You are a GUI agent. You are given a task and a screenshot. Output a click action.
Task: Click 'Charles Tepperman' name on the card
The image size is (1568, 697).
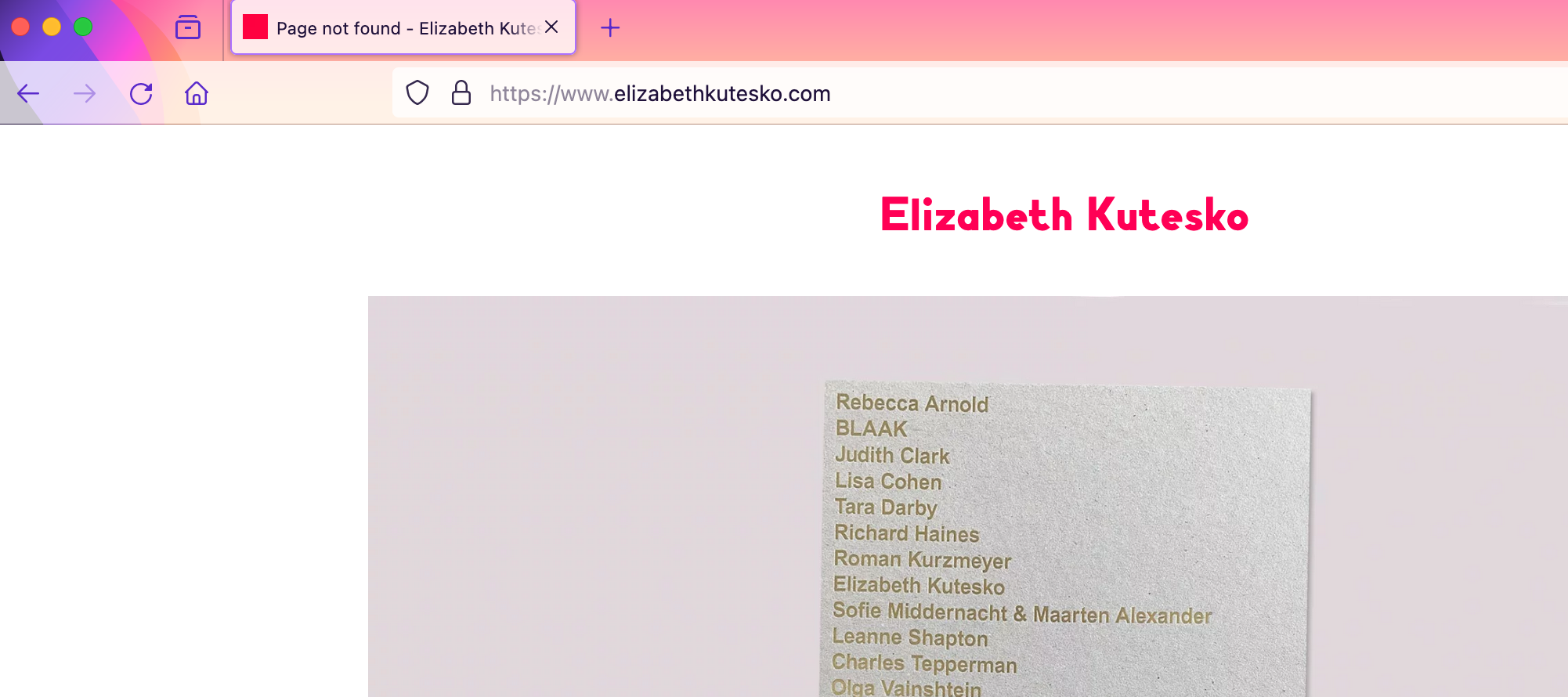pyautogui.click(x=924, y=663)
